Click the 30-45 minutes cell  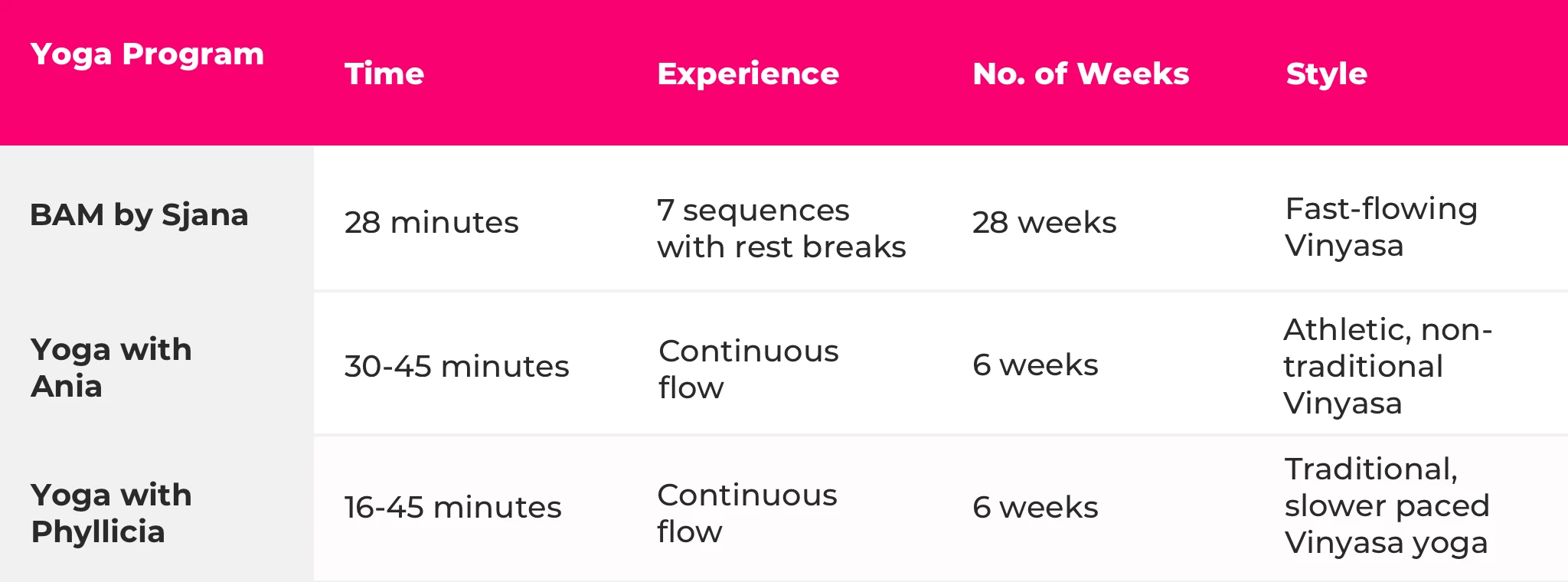click(x=456, y=366)
